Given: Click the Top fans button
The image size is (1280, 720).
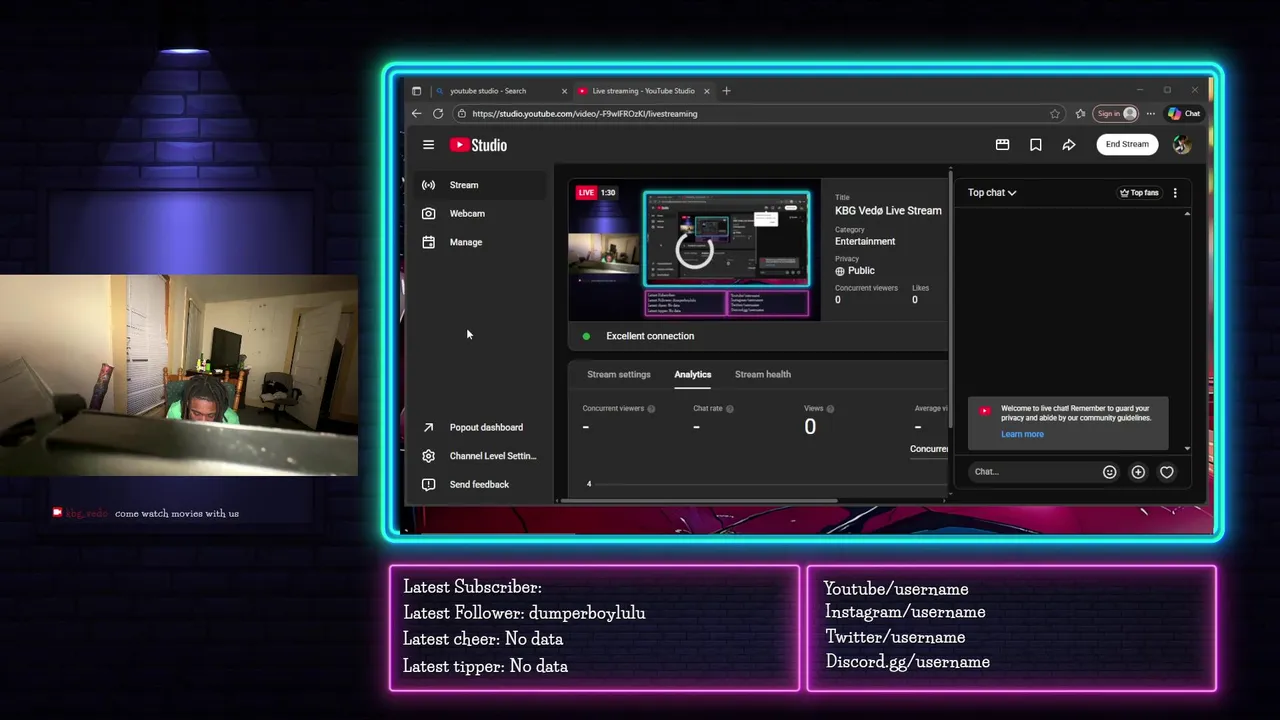Looking at the screenshot, I should (1139, 192).
